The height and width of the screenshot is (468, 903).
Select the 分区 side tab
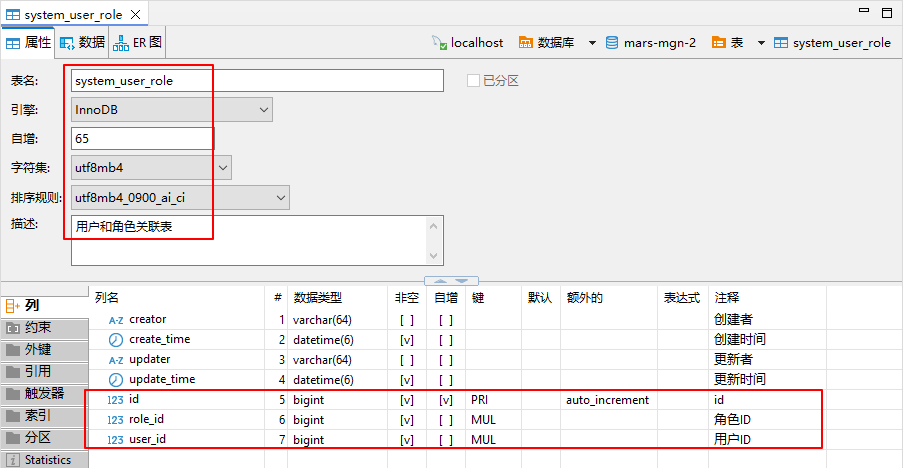coord(45,437)
